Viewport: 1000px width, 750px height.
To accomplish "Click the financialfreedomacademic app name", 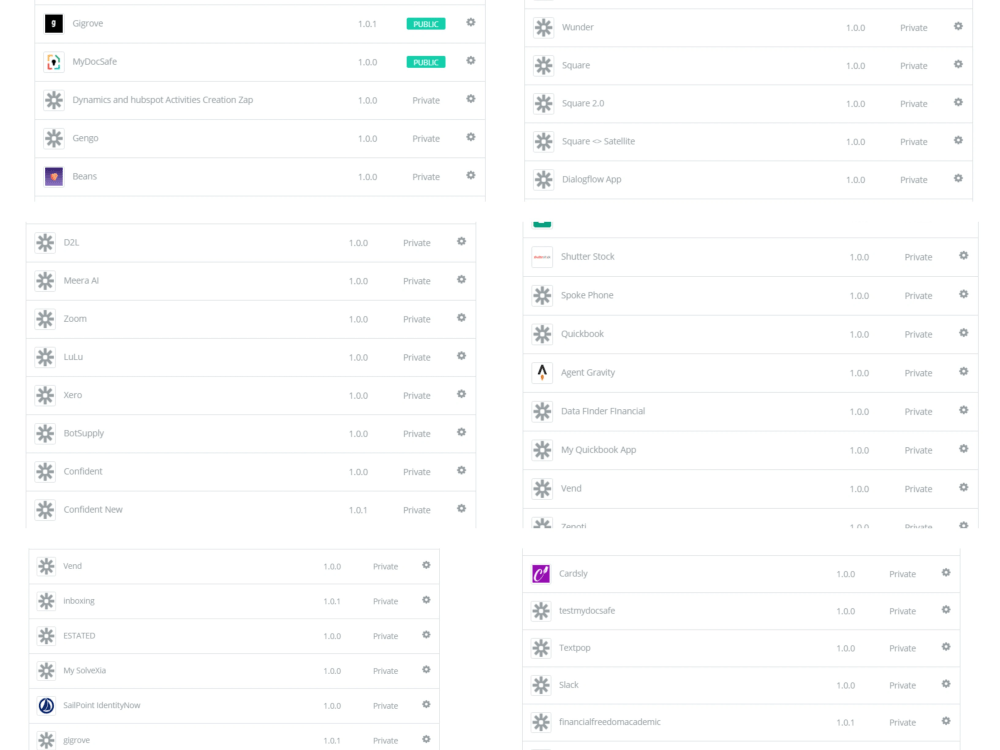I will coord(610,722).
